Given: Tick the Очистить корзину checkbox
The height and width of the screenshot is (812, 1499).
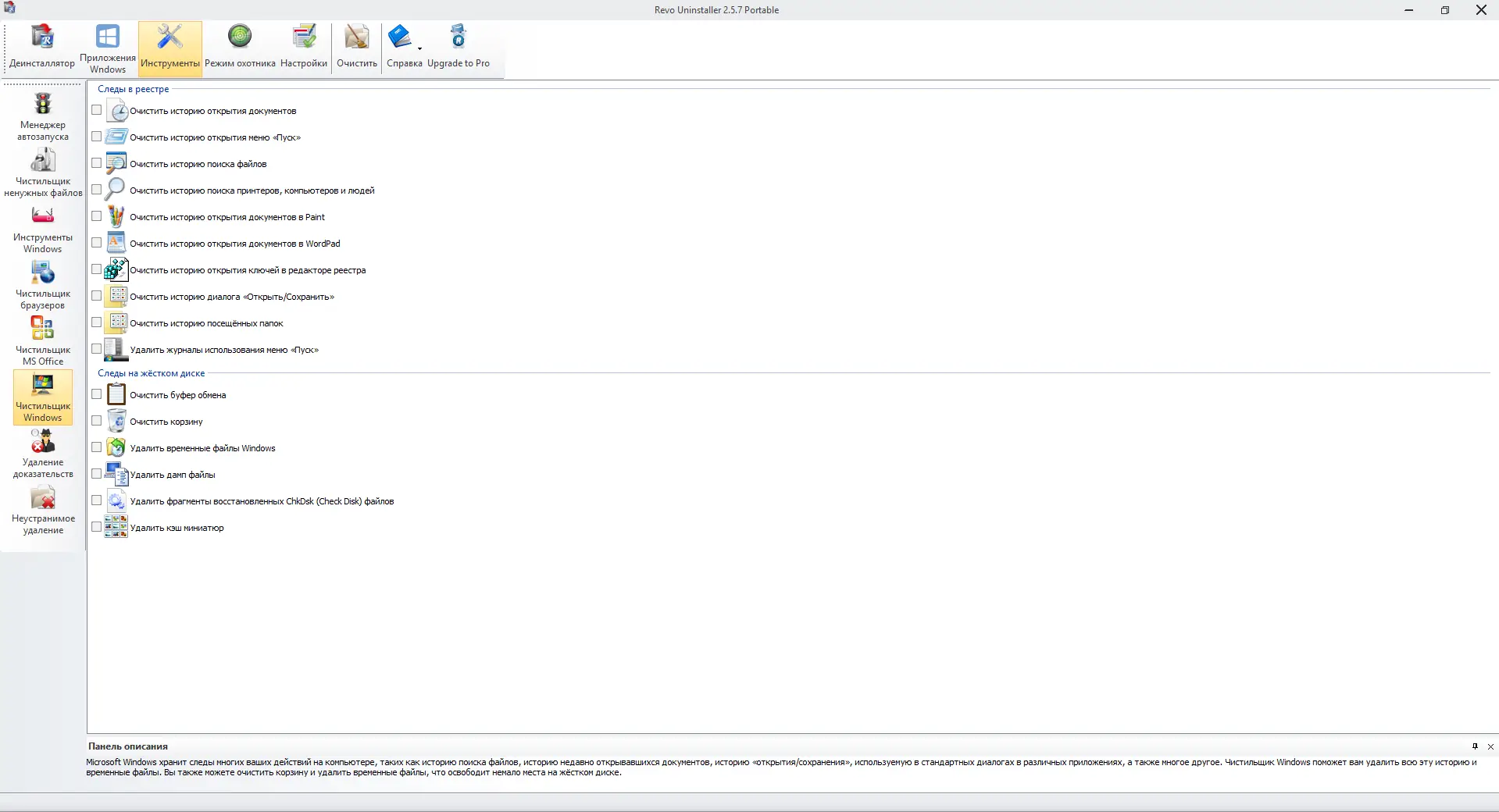Looking at the screenshot, I should [x=97, y=421].
